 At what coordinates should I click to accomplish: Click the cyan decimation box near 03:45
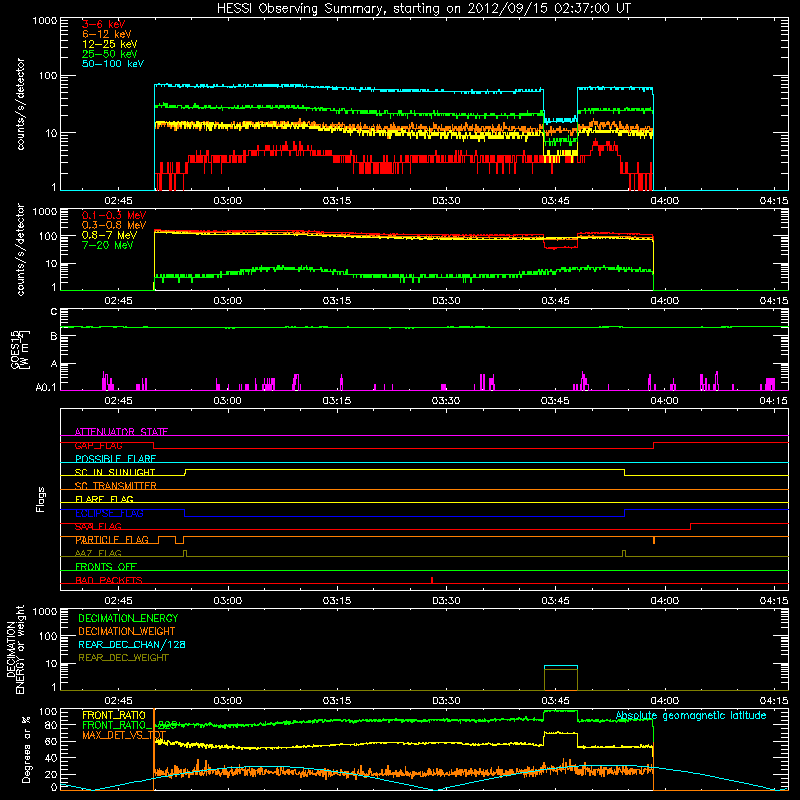(x=561, y=666)
